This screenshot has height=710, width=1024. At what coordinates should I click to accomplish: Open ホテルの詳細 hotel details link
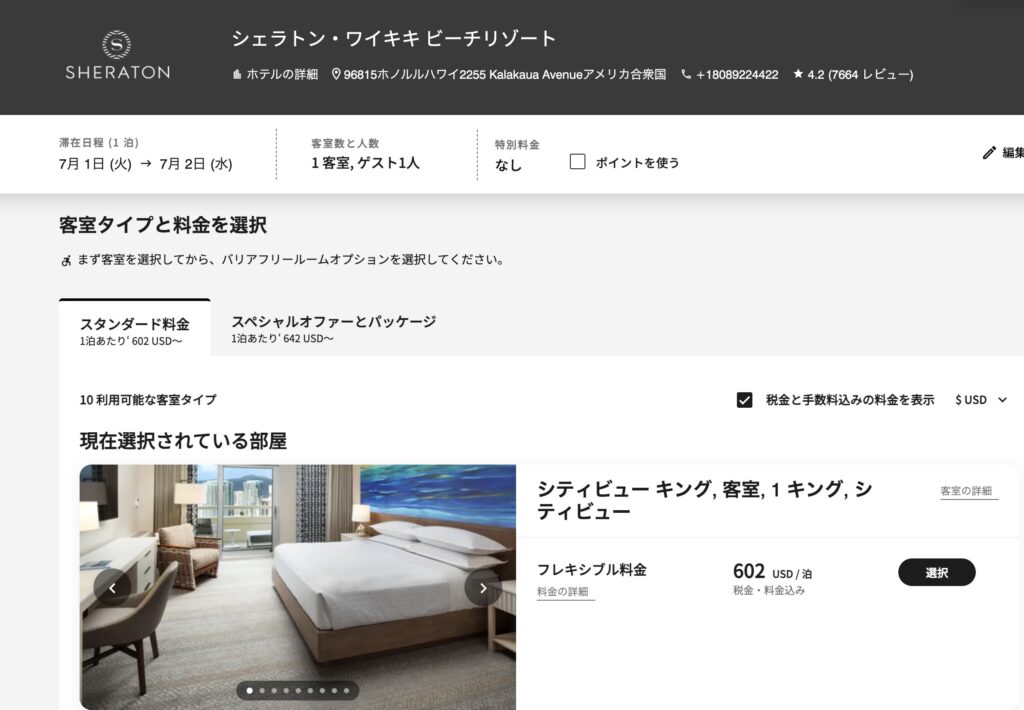click(x=275, y=74)
